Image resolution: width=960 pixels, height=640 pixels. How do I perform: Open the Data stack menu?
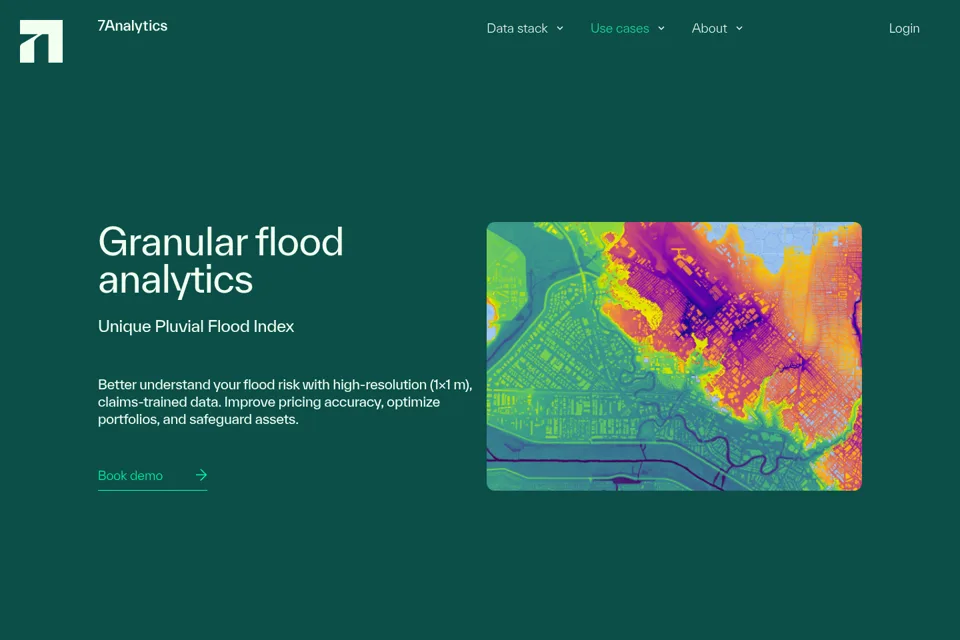[x=517, y=28]
